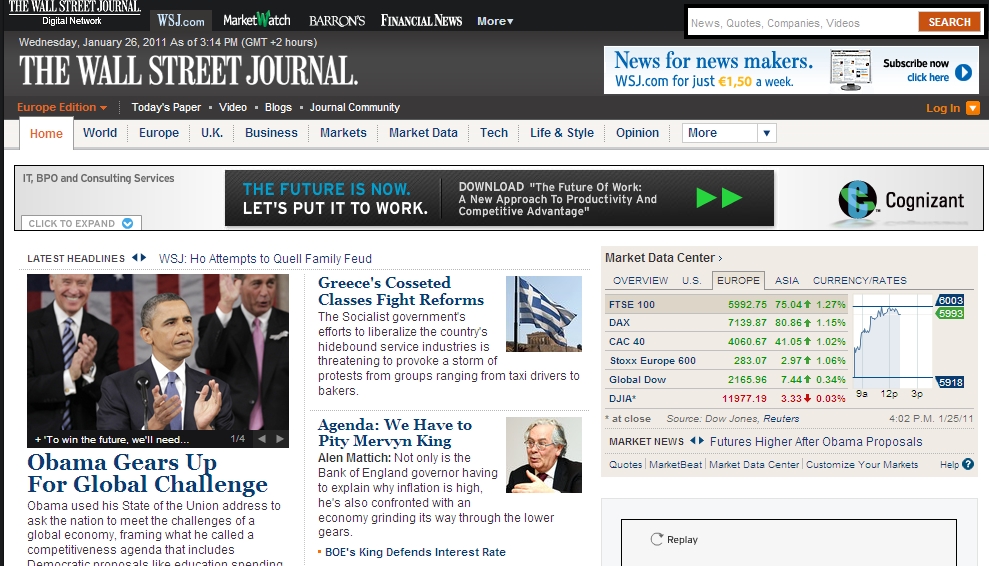
Task: Open the orange Log In dropdown arrow
Action: [x=973, y=108]
